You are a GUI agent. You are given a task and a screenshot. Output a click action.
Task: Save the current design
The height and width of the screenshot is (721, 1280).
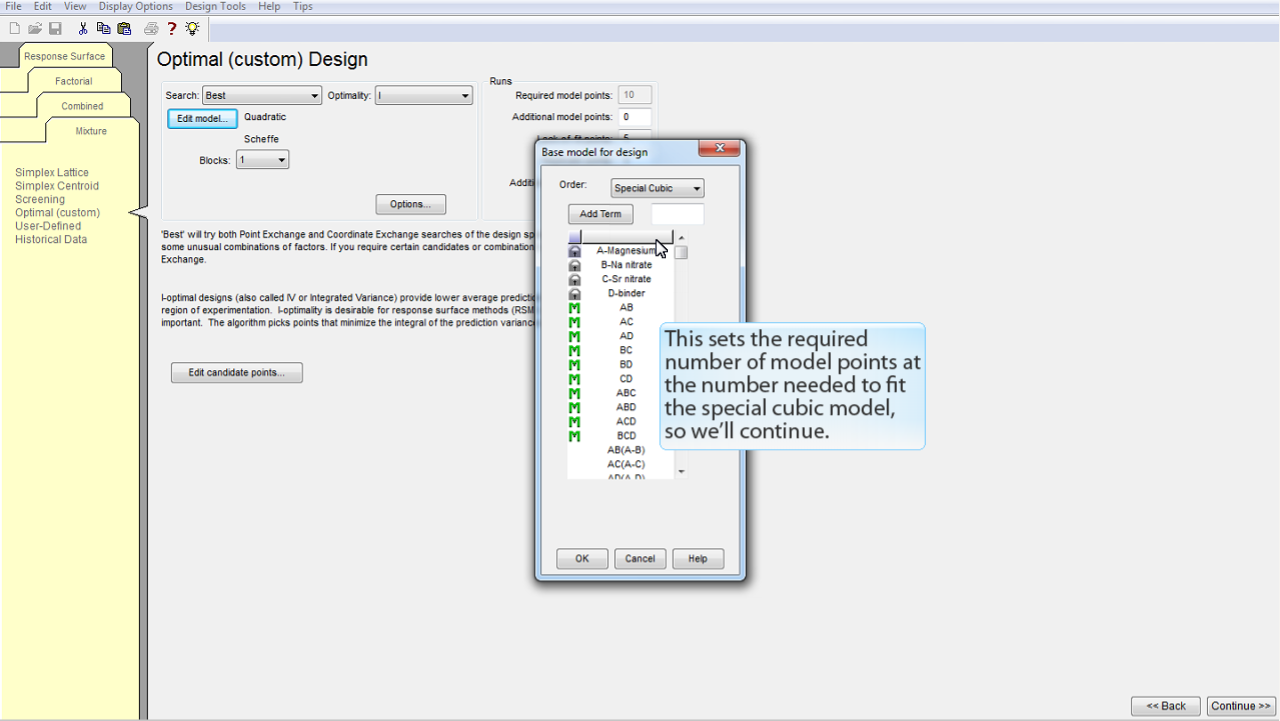pos(56,29)
